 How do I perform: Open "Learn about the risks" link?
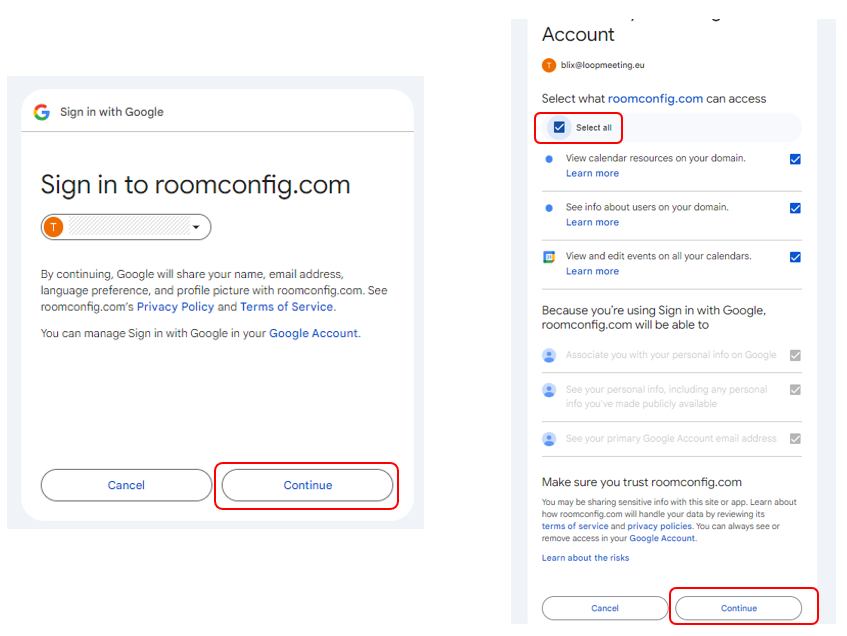tap(585, 558)
